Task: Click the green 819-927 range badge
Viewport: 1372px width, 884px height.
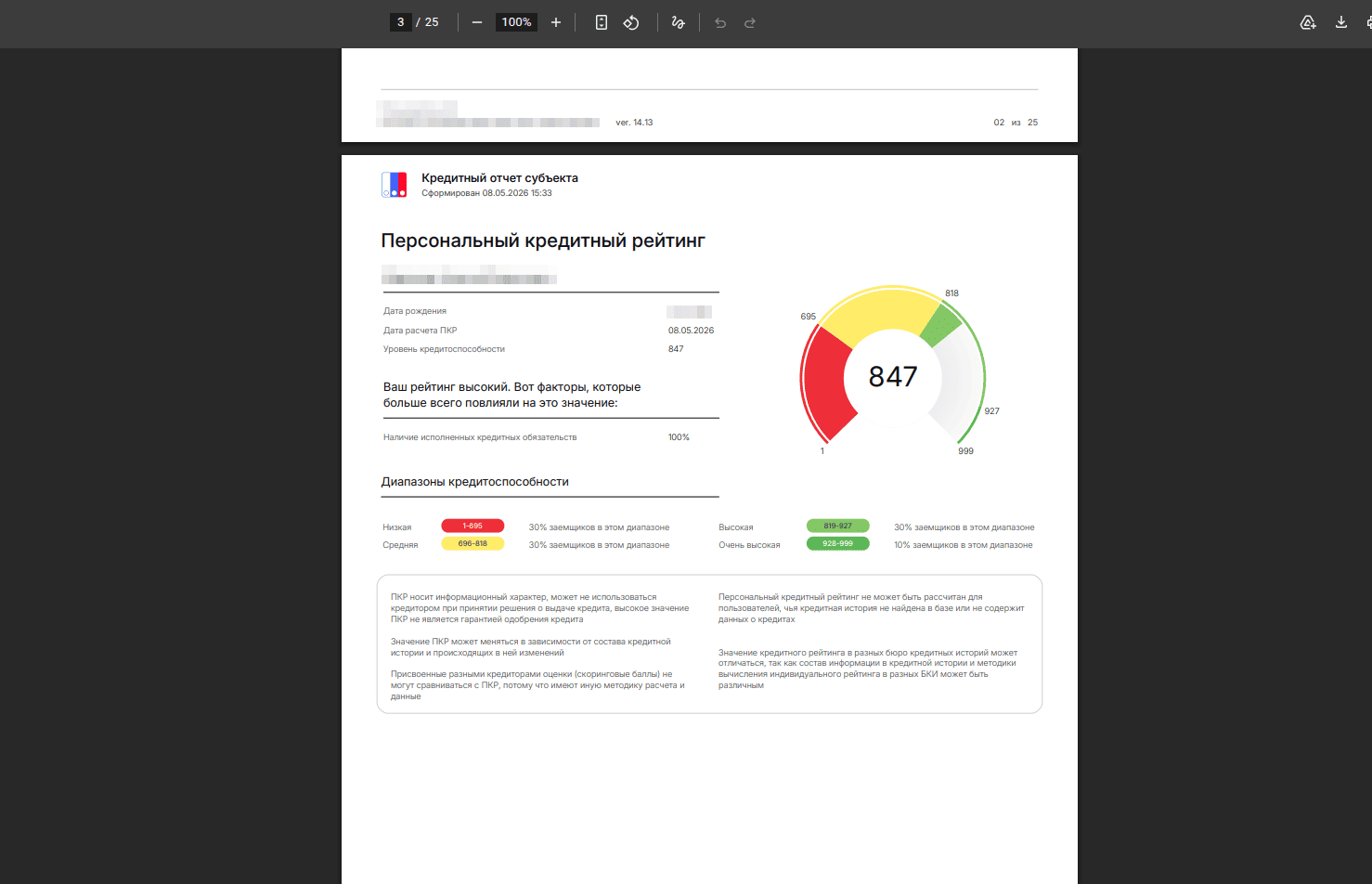Action: (x=837, y=526)
